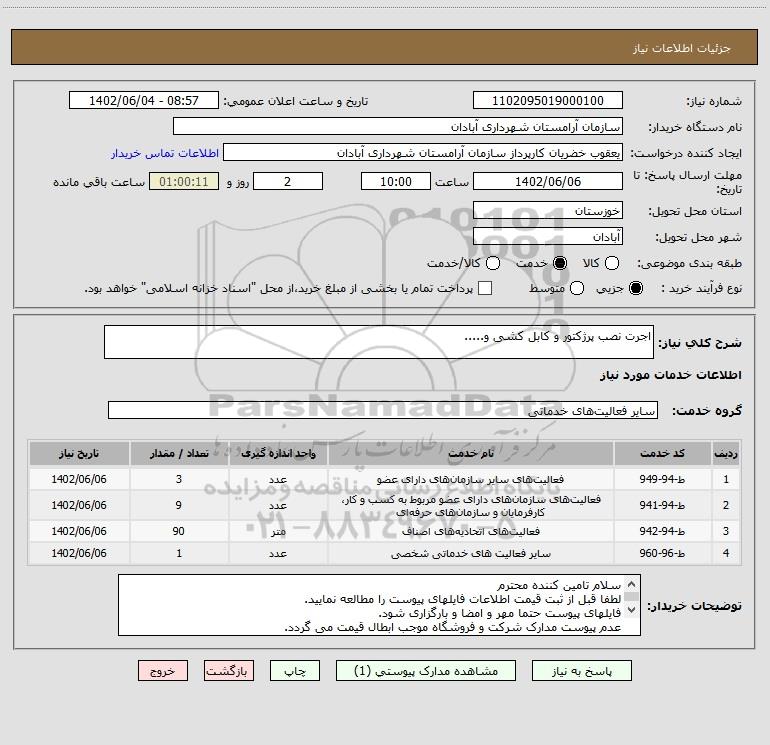Screen dimensions: 770x745
Task: Open اطلاعات تماس خریدار link
Action: pyautogui.click(x=165, y=153)
